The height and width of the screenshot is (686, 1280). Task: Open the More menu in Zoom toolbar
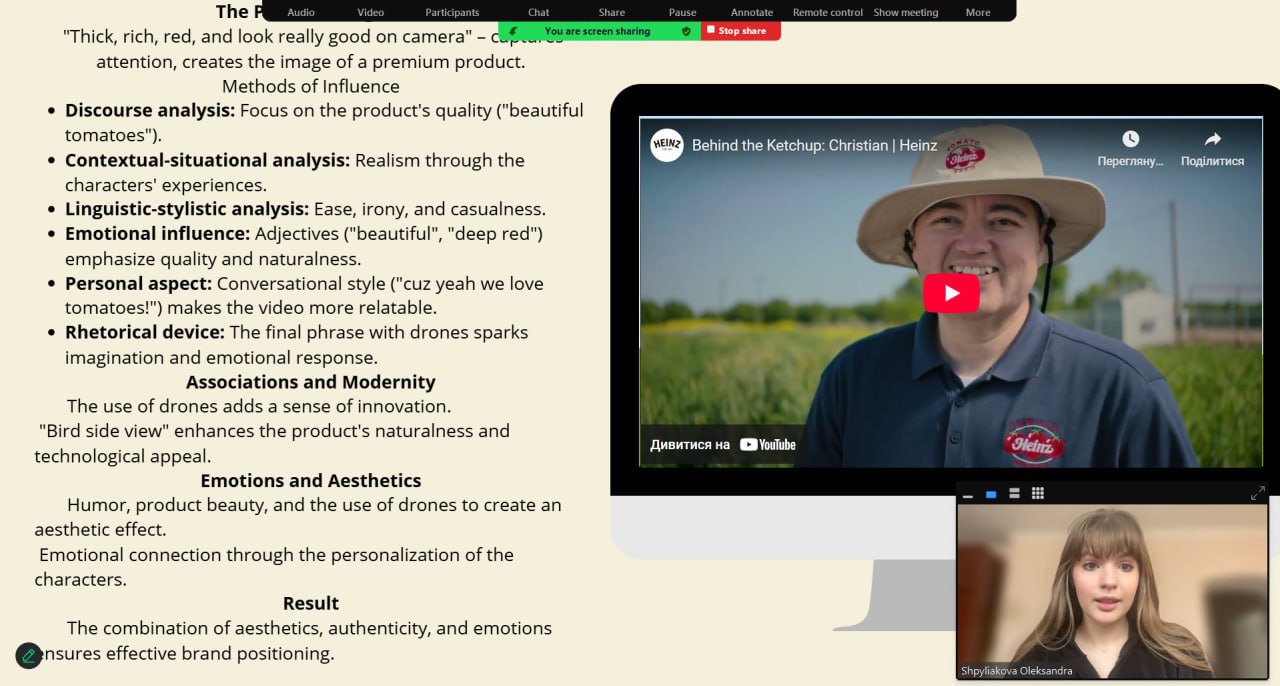pos(977,12)
